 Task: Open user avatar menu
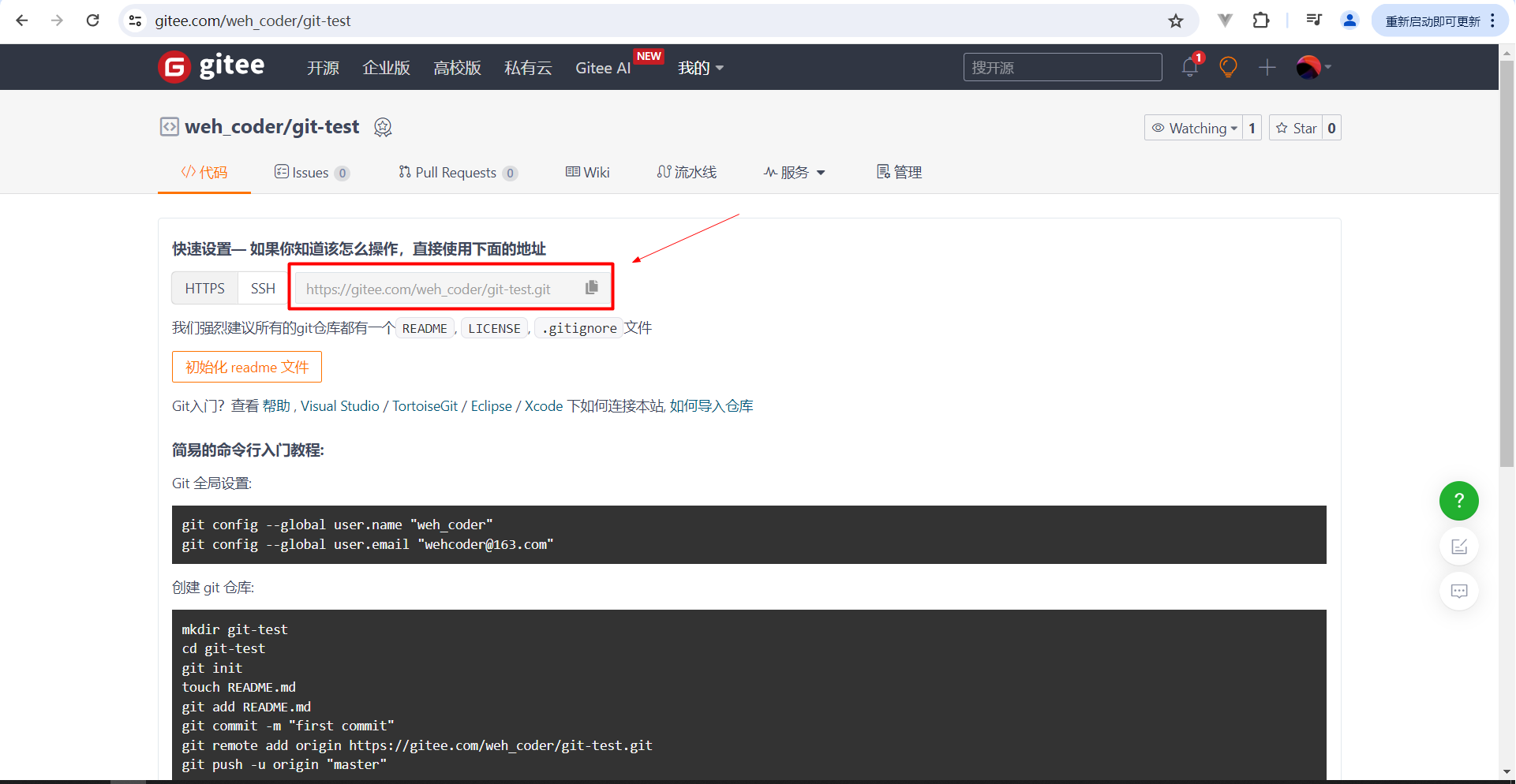1313,67
